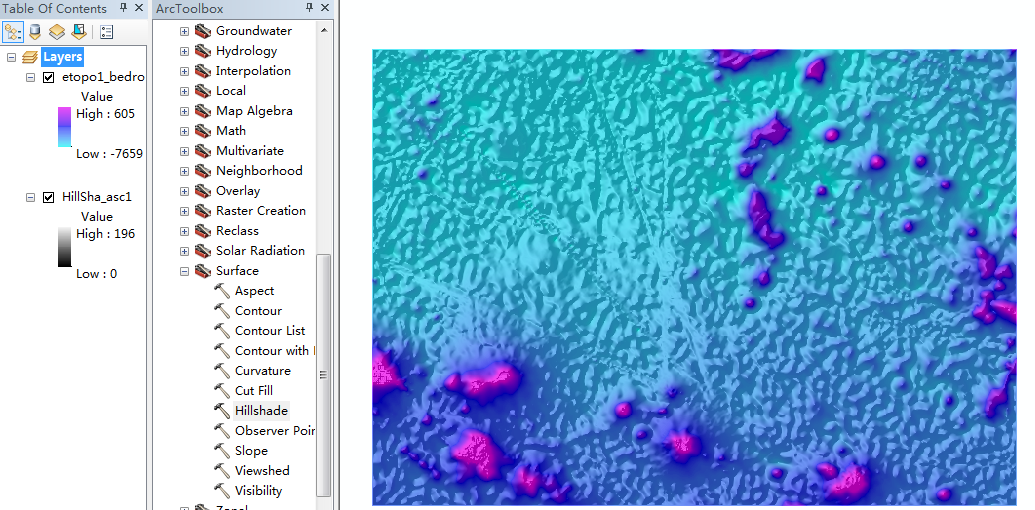Click the Interpolation toolset icon
Screen dimensions: 1035x510
tap(203, 71)
